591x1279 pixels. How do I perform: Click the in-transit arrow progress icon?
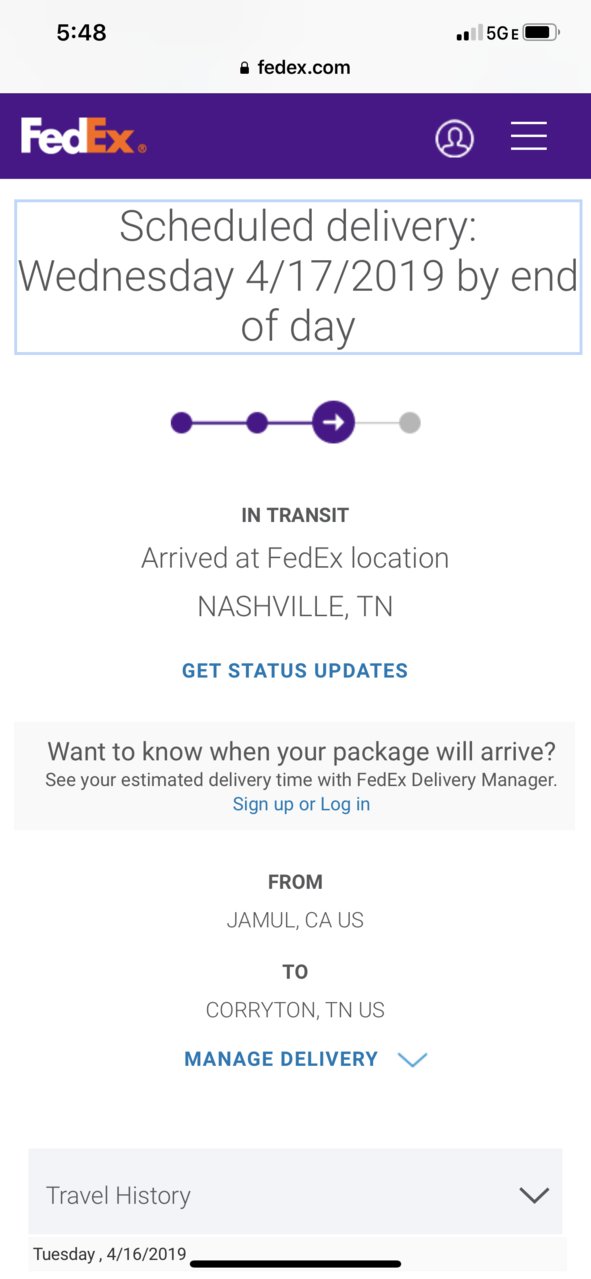click(x=334, y=423)
